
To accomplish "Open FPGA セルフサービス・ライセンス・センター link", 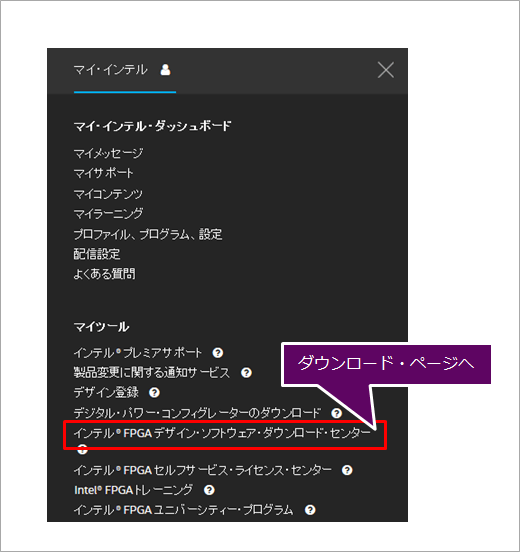I will point(202,470).
